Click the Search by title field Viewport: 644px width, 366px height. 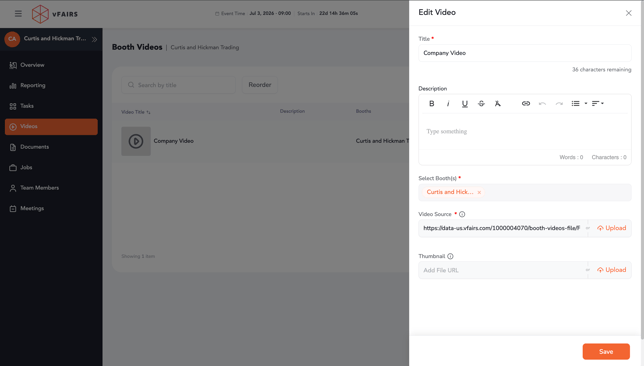pos(178,85)
